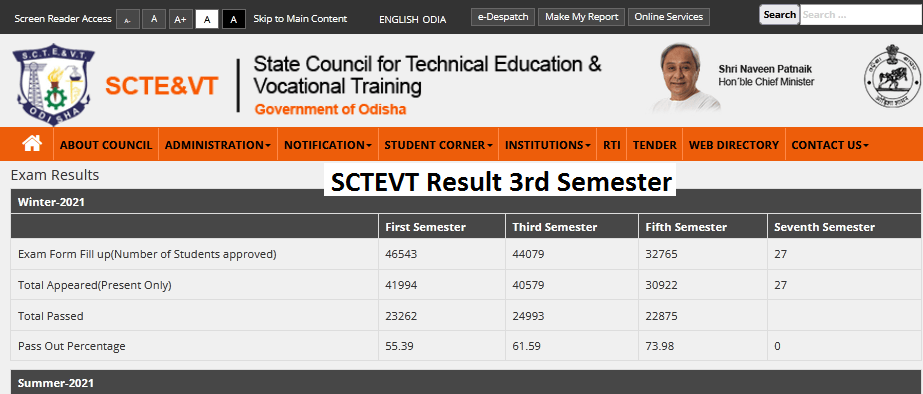Image resolution: width=923 pixels, height=394 pixels.
Task: Select ENGLISH language
Action: pyautogui.click(x=399, y=19)
